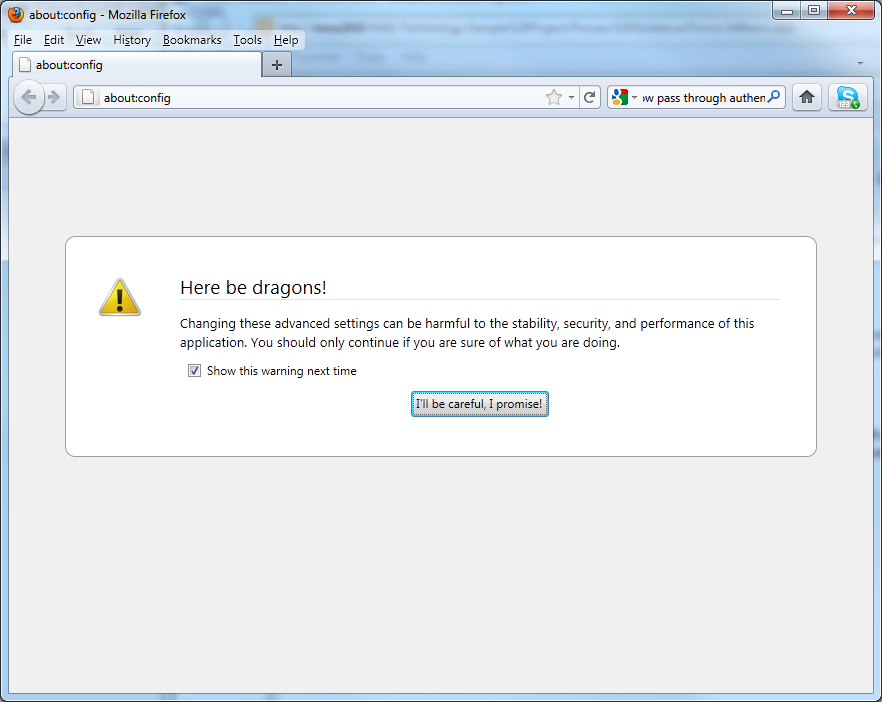
Task: Bookmark this page with the star icon
Action: (x=553, y=97)
